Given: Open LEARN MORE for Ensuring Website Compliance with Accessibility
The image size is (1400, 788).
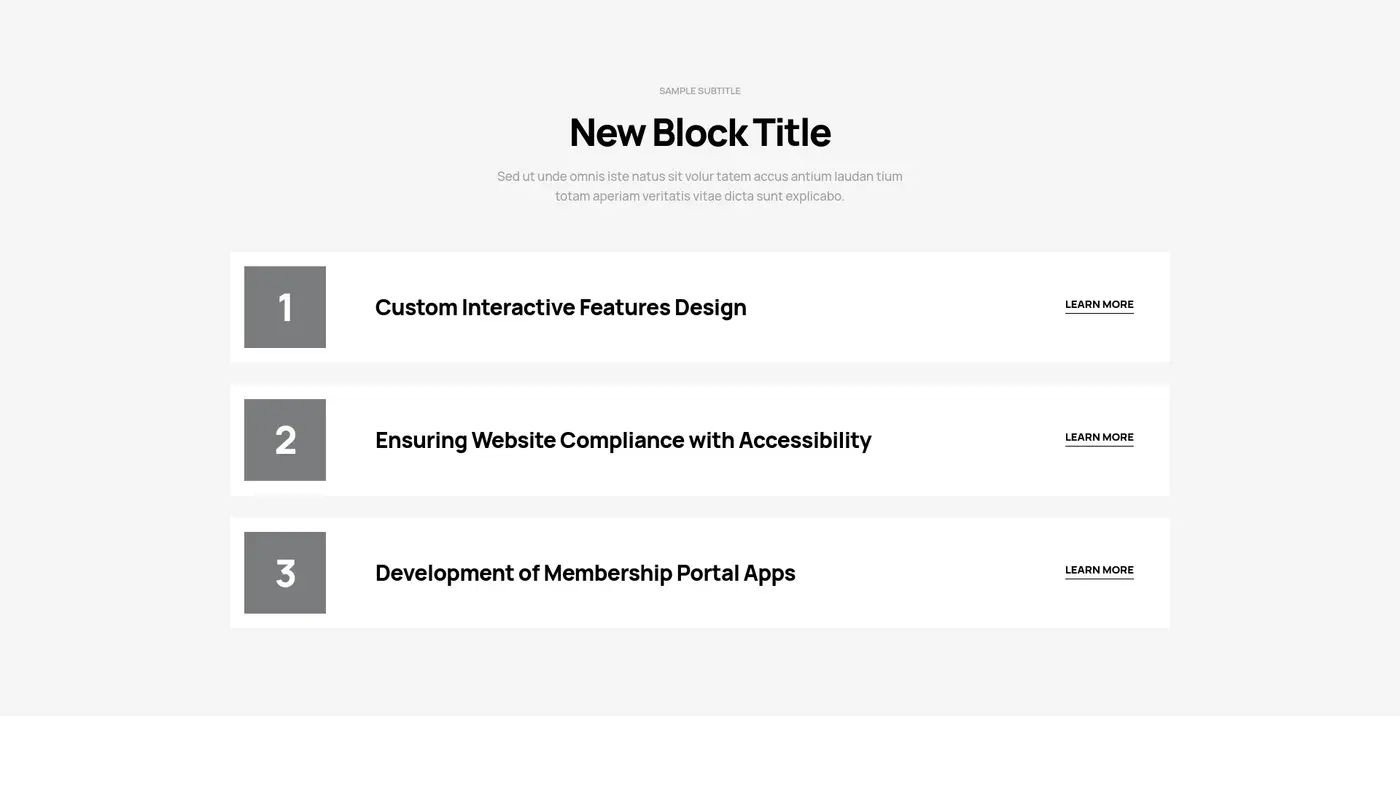Looking at the screenshot, I should [x=1099, y=437].
